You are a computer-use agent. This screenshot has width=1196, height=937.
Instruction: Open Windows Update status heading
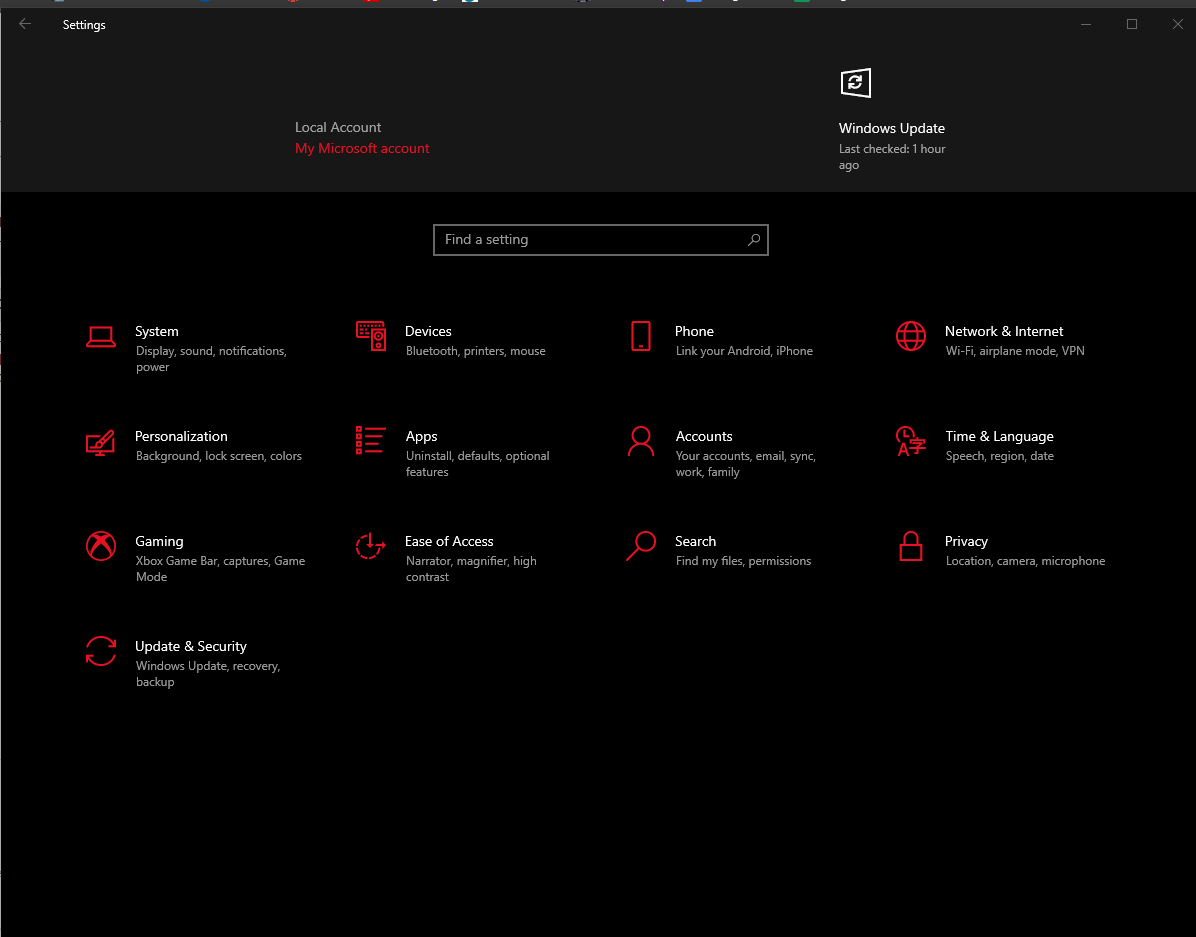(x=892, y=128)
